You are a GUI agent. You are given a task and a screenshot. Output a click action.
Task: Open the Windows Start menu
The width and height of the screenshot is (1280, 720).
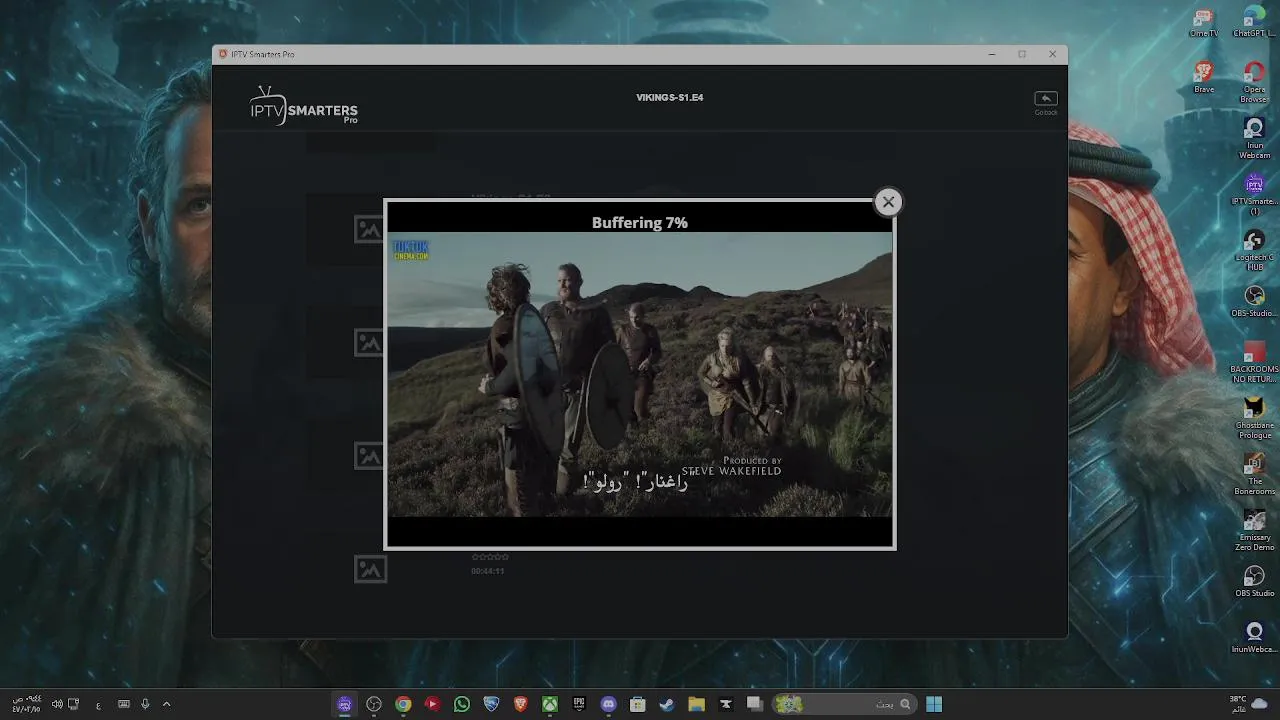[934, 704]
